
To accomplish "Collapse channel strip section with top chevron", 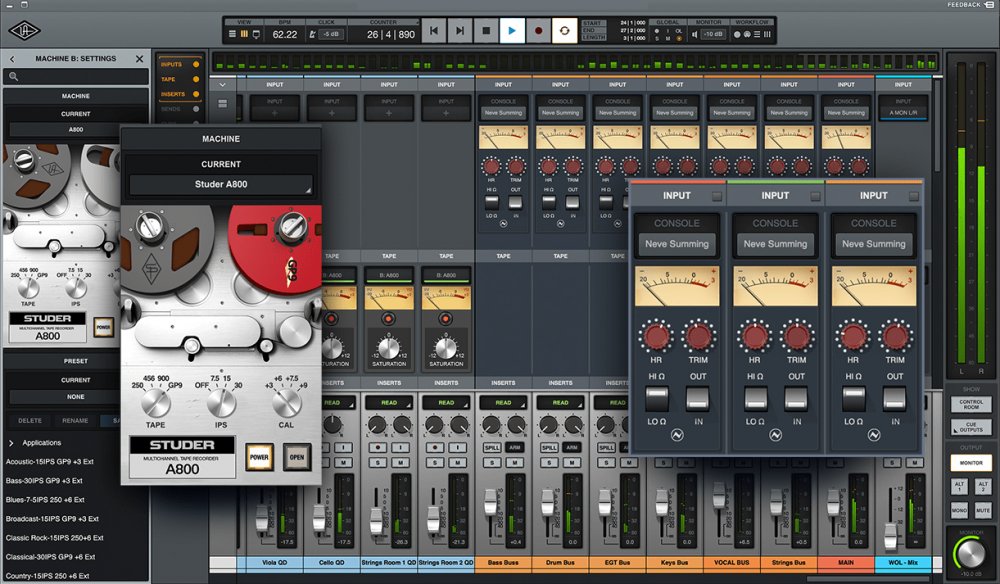I will [x=223, y=85].
